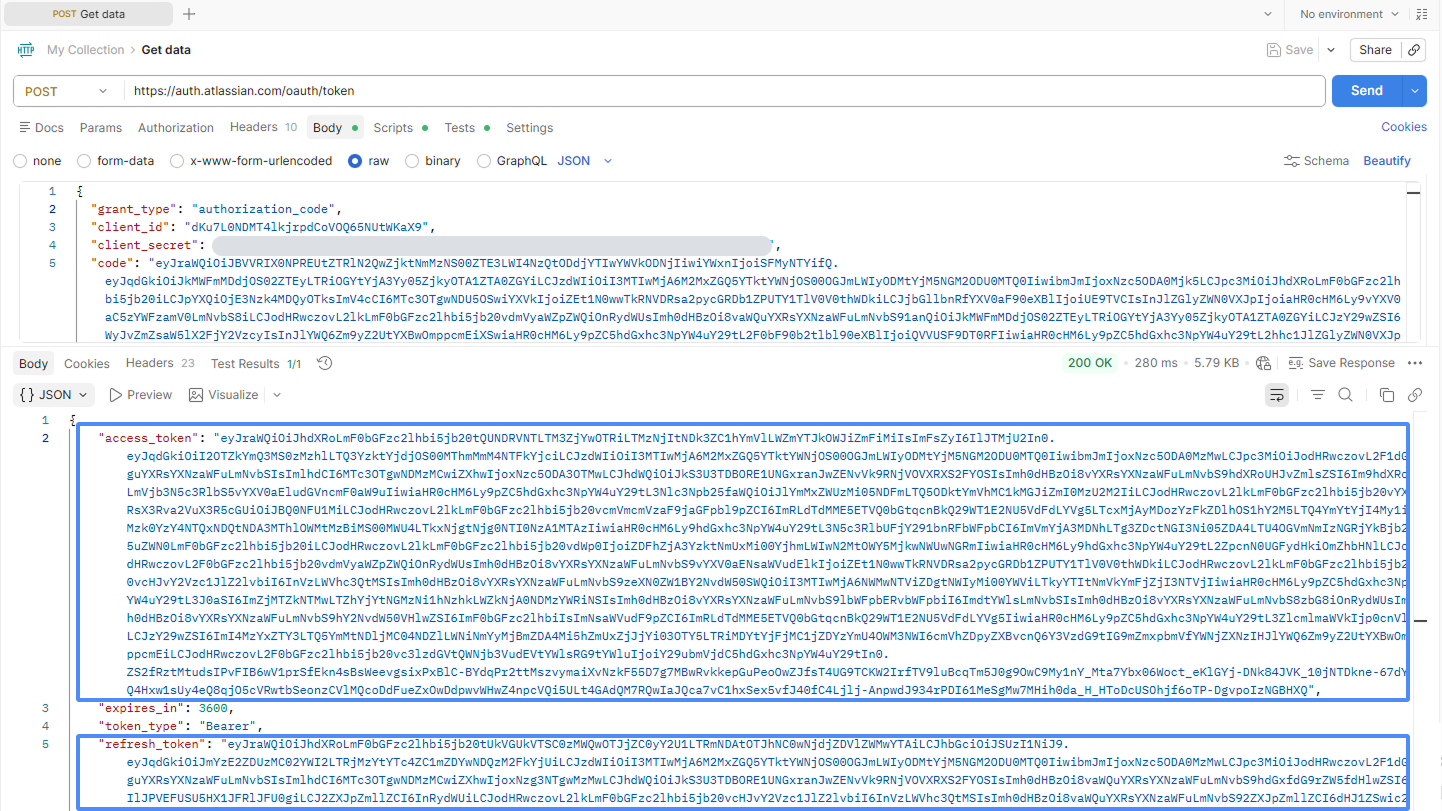Click the client_id line in request body
The image size is (1442, 811).
click(x=261, y=227)
